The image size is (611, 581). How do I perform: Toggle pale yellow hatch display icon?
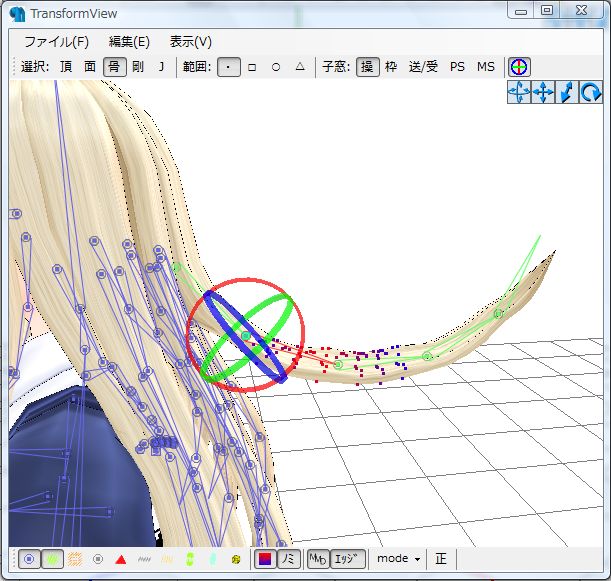[167, 560]
